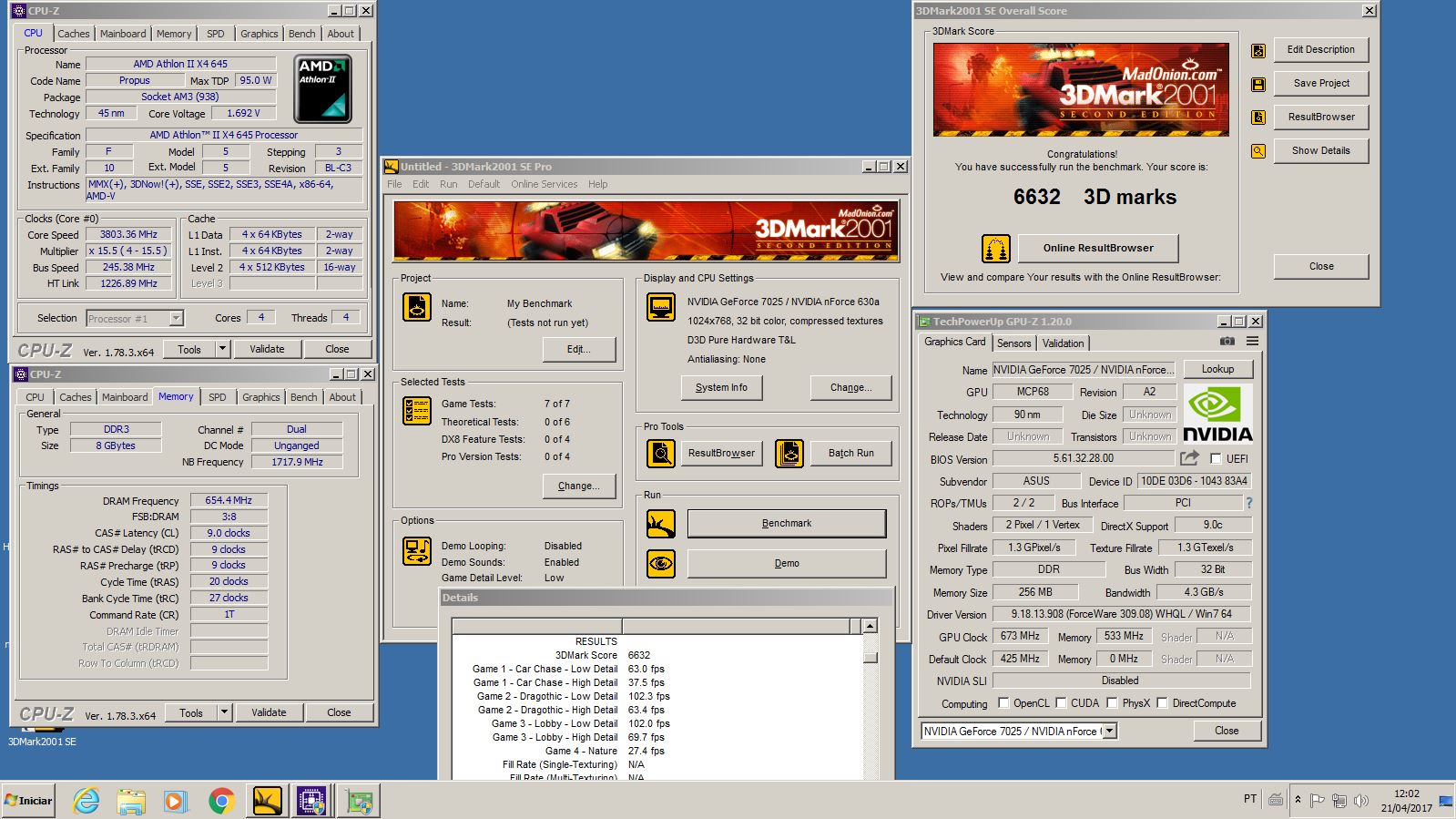Toggle the UEFI checkbox in GPU-Z
Image resolution: width=1456 pixels, height=819 pixels.
[x=1216, y=459]
